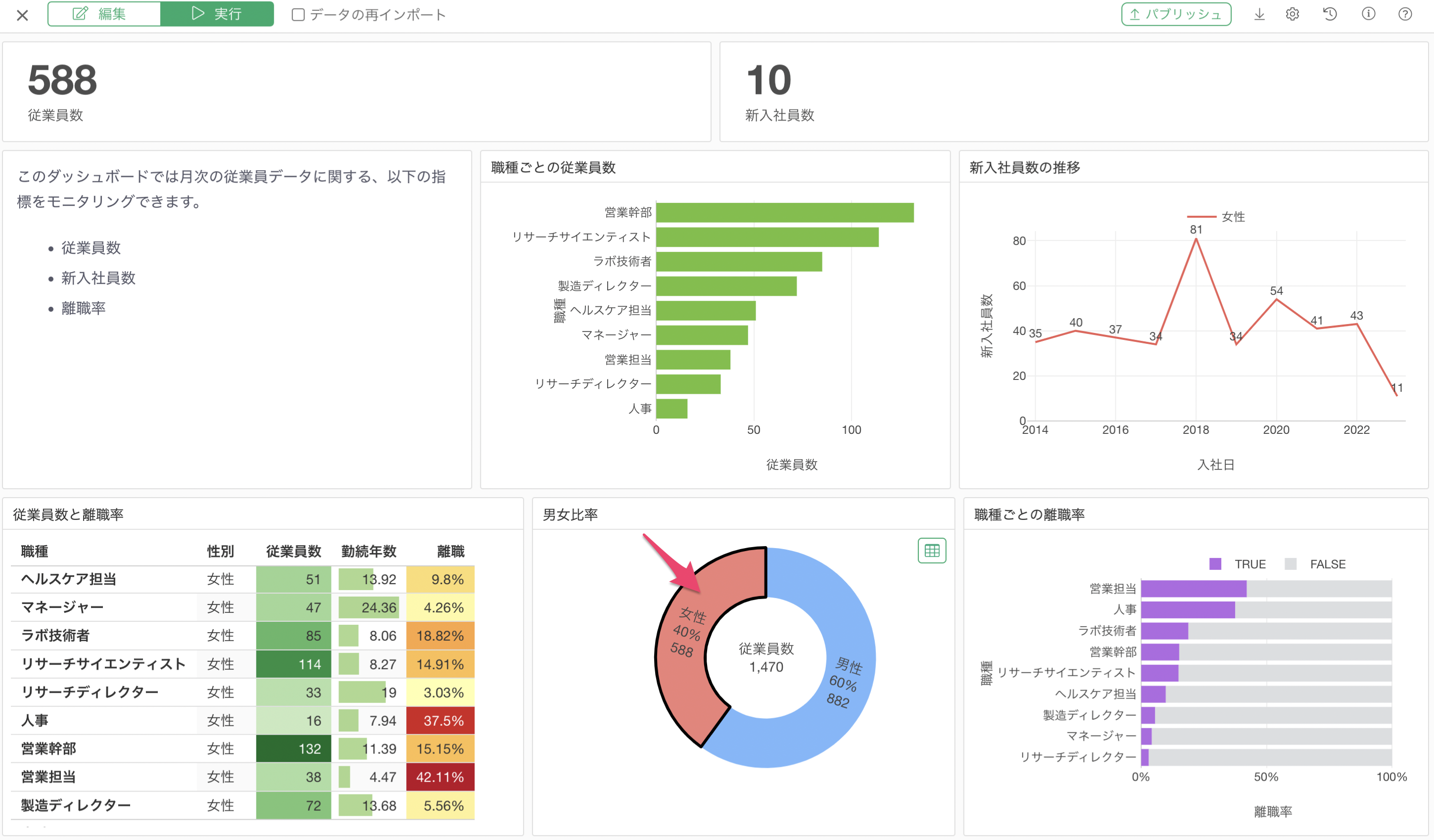Switch to 実行 run mode
This screenshot has width=1434, height=840.
click(217, 14)
